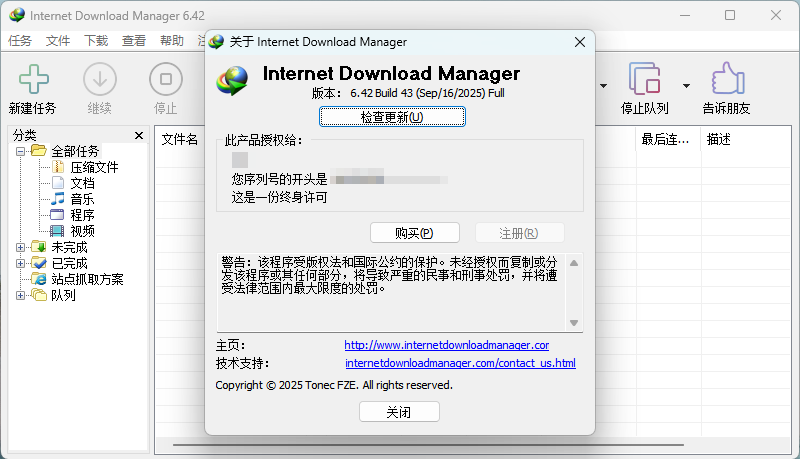The height and width of the screenshot is (459, 800).
Task: Close the 关于 Internet Download Manager dialog
Action: (x=580, y=42)
